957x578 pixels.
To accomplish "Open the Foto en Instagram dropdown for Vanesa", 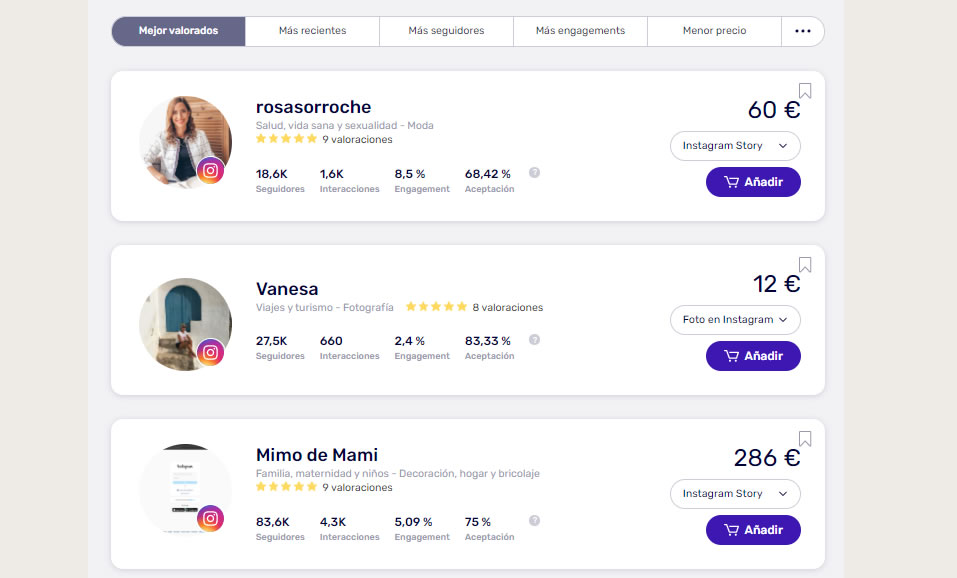I will (x=735, y=320).
